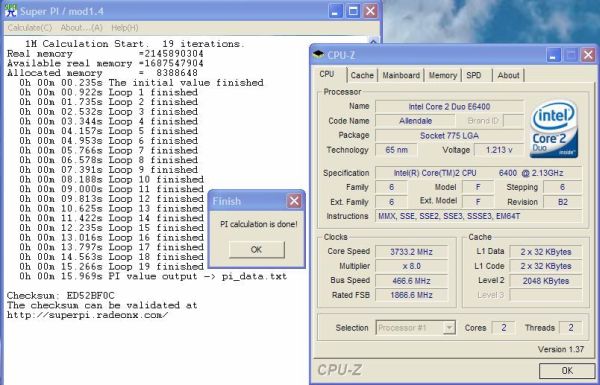
Task: Click the PI calculation is done! message
Action: (x=259, y=224)
